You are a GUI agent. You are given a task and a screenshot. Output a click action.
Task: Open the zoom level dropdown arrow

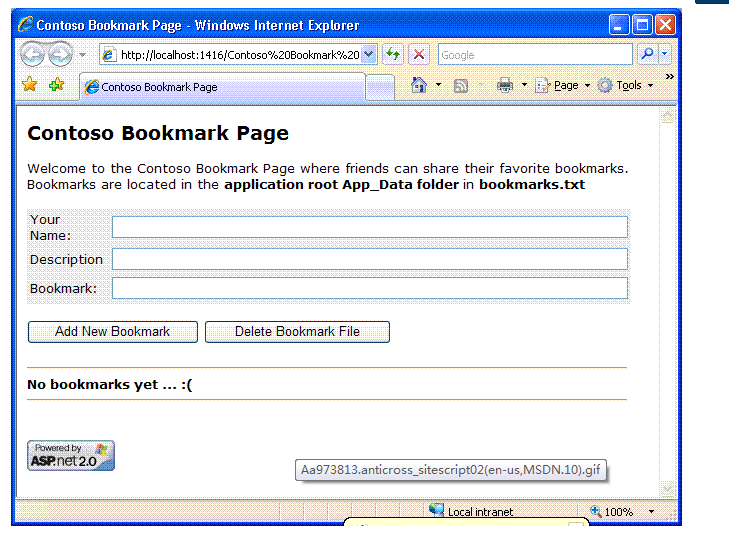click(x=651, y=512)
